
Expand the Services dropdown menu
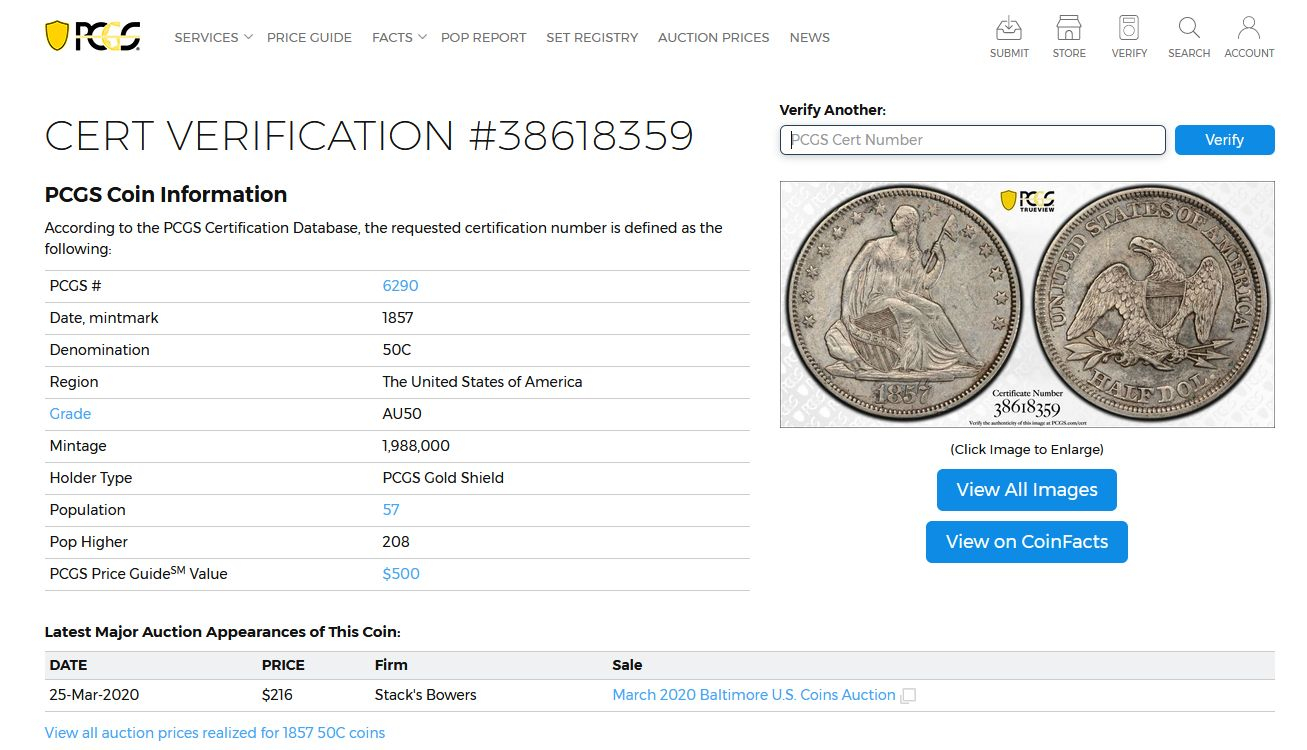[213, 37]
